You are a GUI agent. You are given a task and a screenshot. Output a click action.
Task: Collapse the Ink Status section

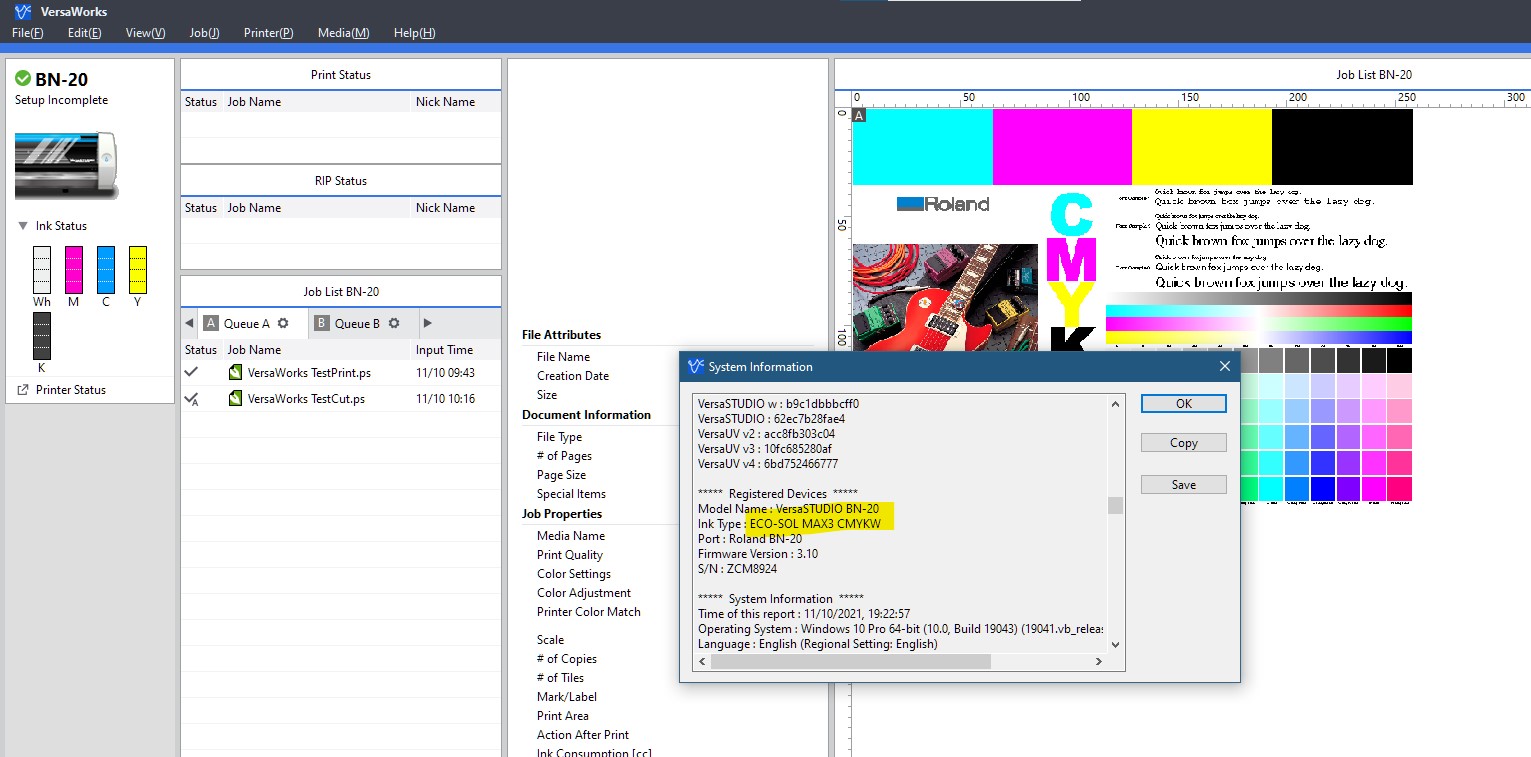tap(22, 226)
